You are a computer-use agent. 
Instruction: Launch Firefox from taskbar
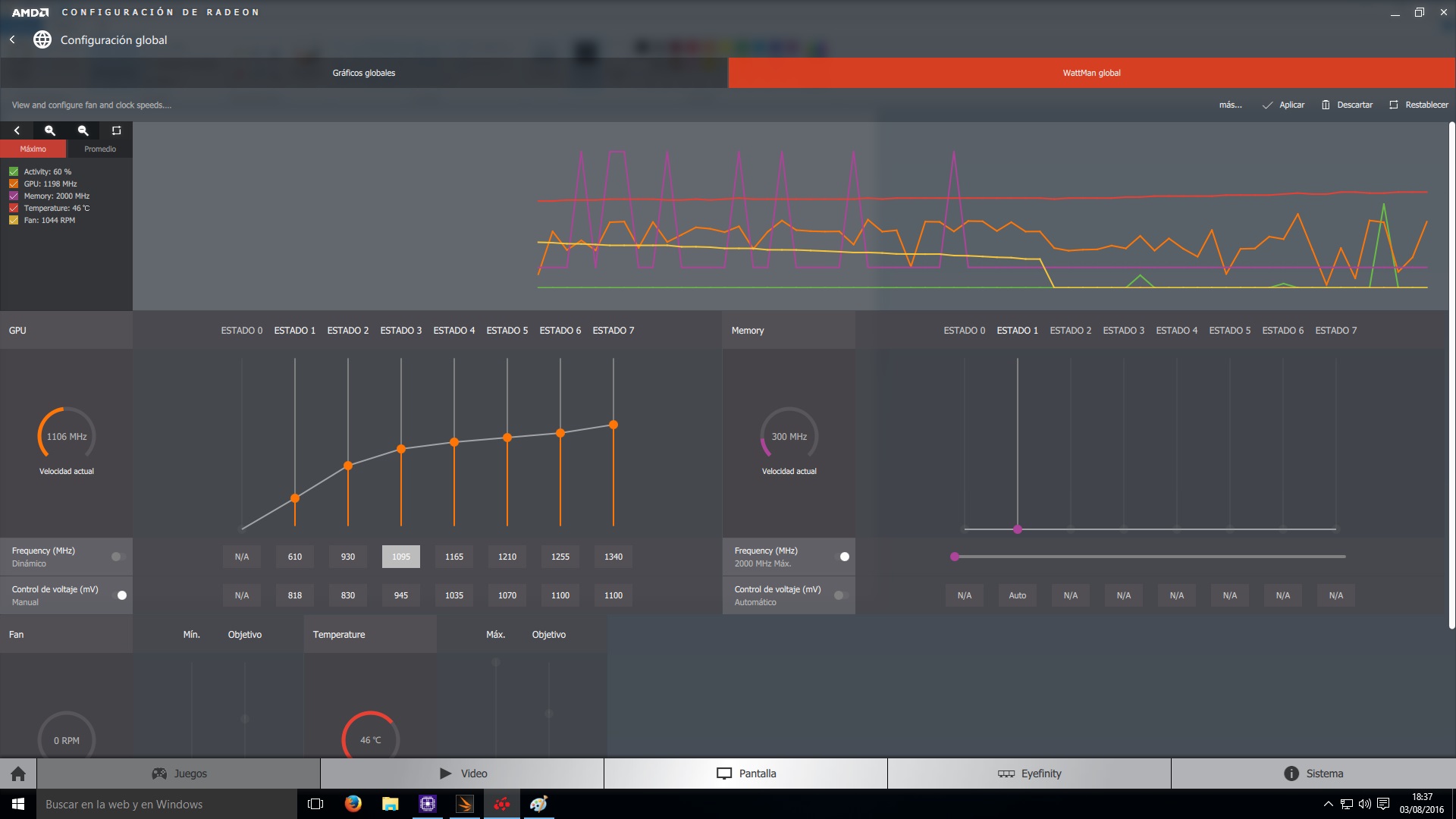tap(353, 804)
